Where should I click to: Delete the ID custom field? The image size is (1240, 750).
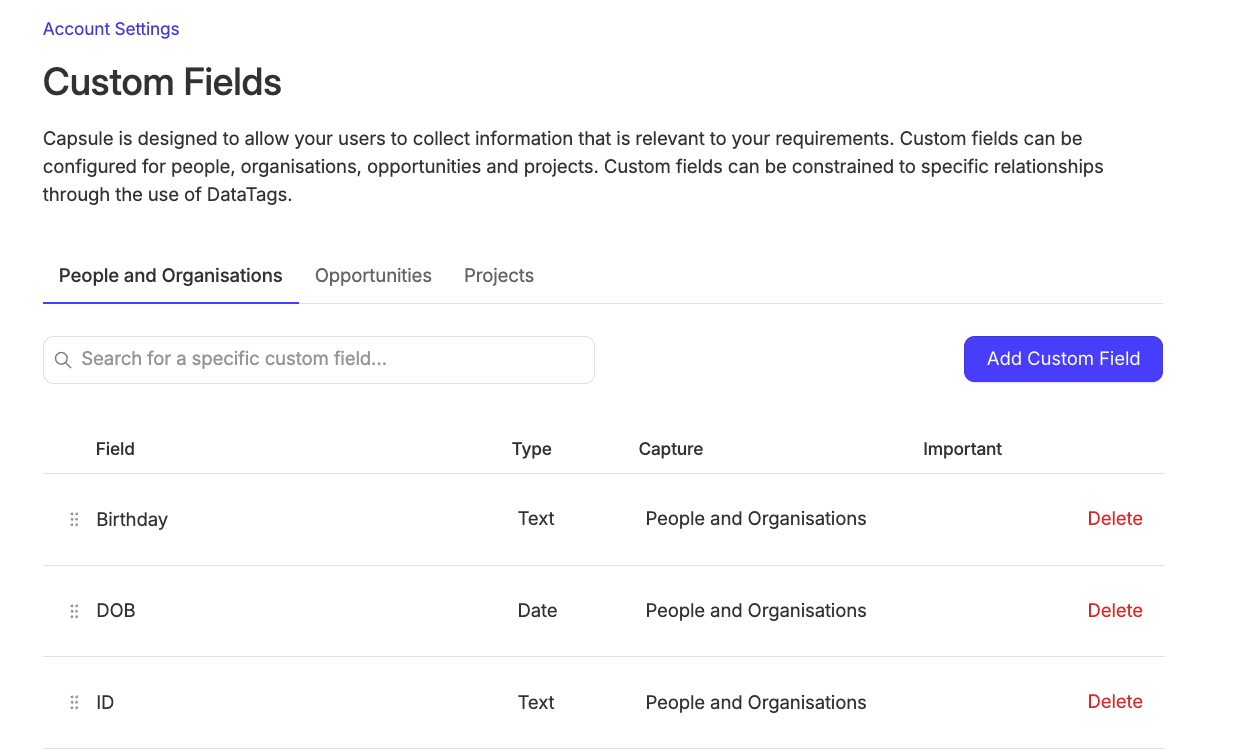tap(1115, 702)
